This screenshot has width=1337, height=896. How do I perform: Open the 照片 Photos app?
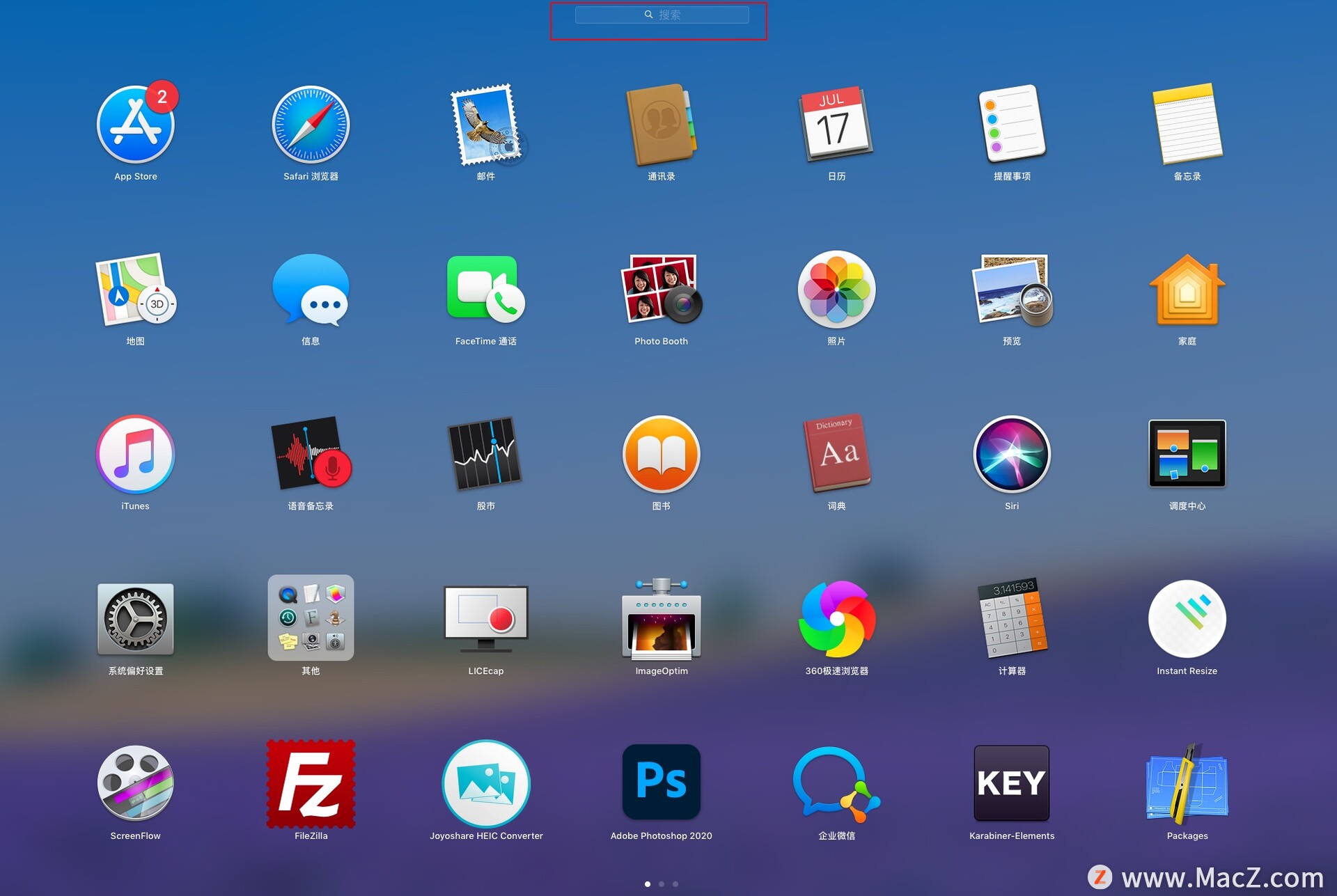click(x=836, y=290)
